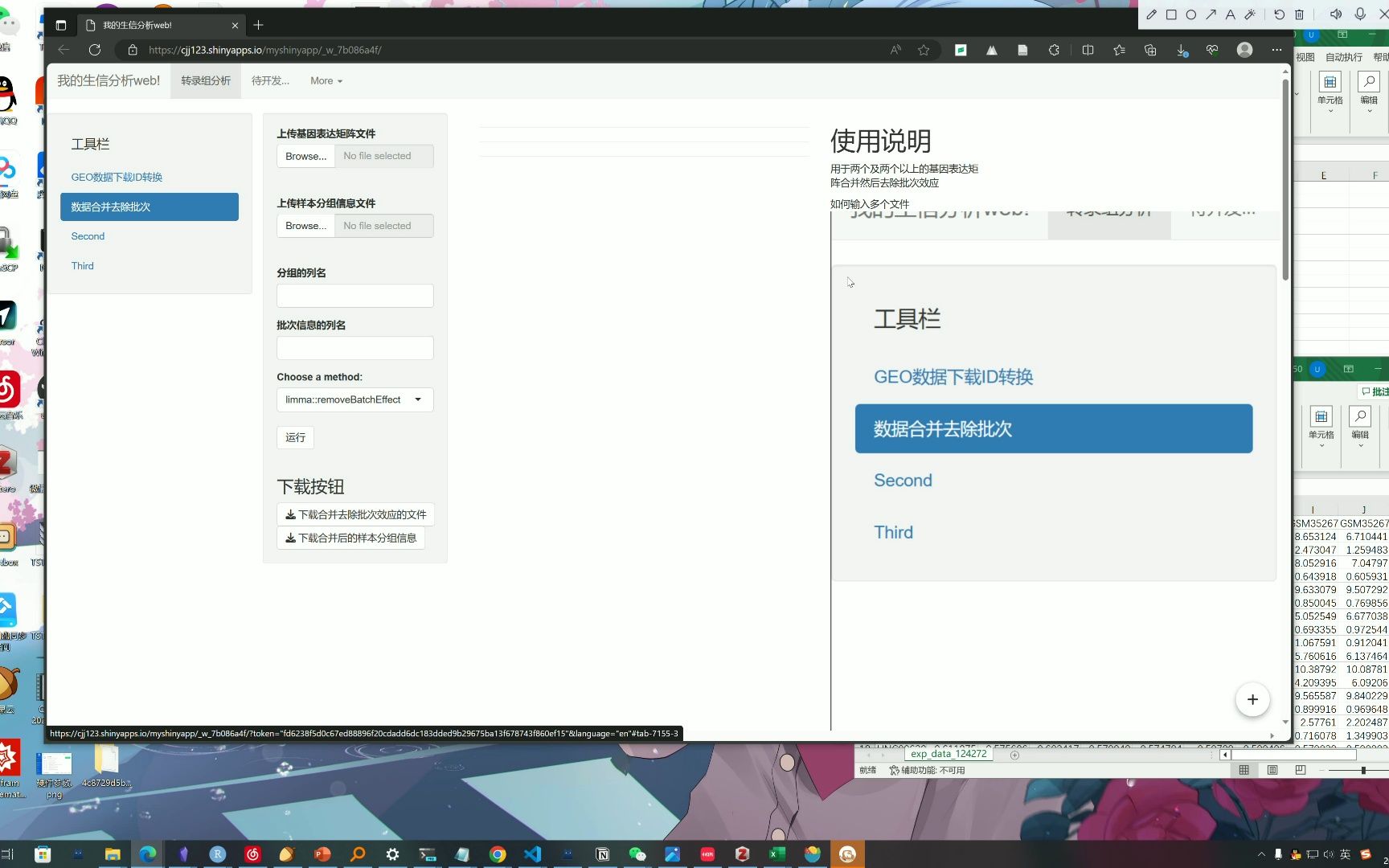Open the 自动执行 ribbon tab in Excel

click(x=1344, y=57)
